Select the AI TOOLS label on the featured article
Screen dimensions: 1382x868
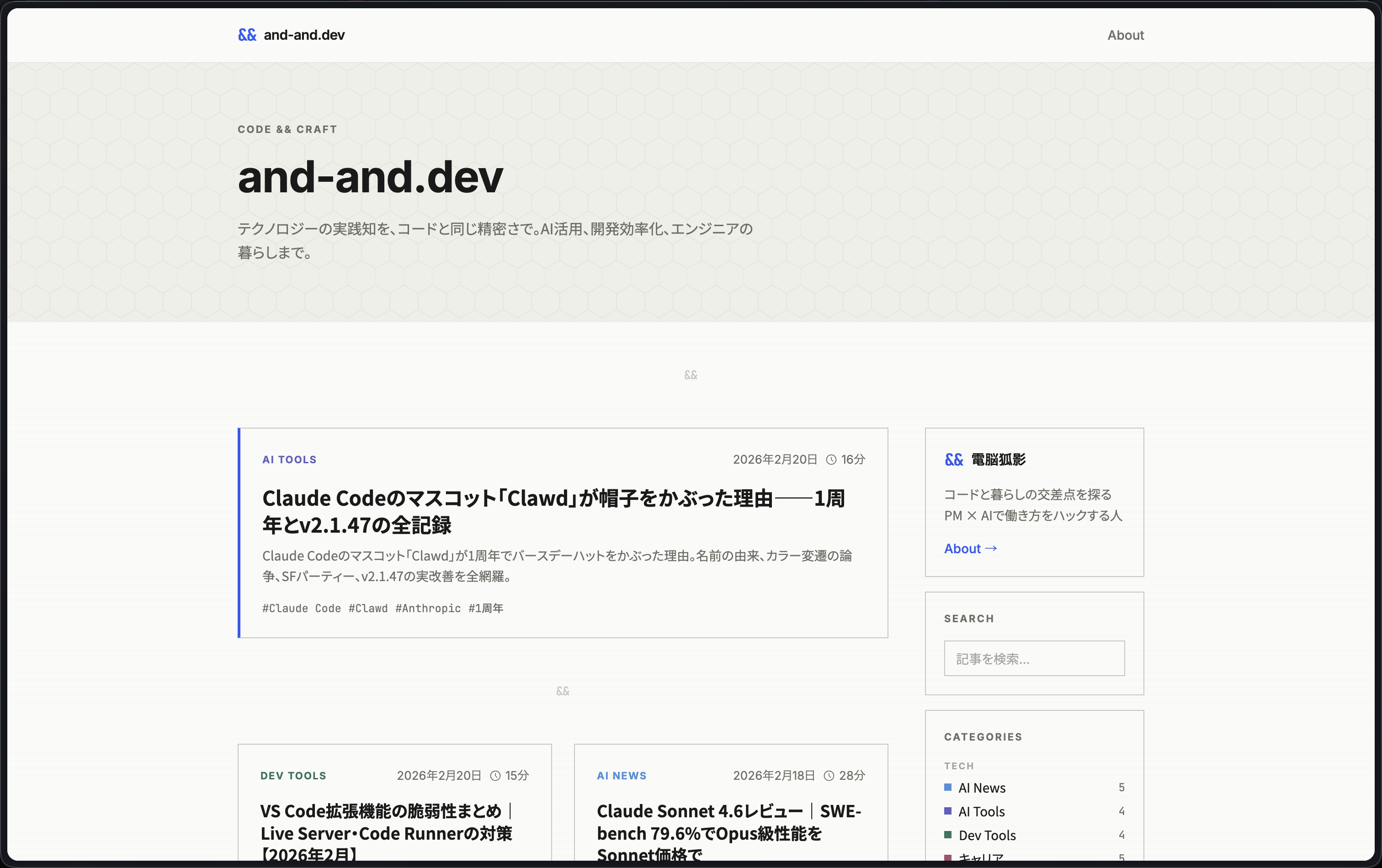tap(289, 459)
